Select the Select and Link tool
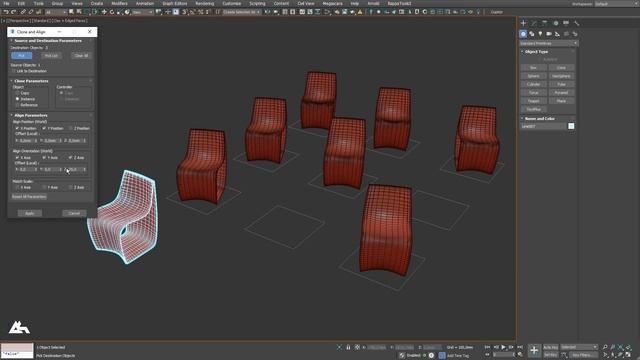640x360 pixels. coord(23,12)
